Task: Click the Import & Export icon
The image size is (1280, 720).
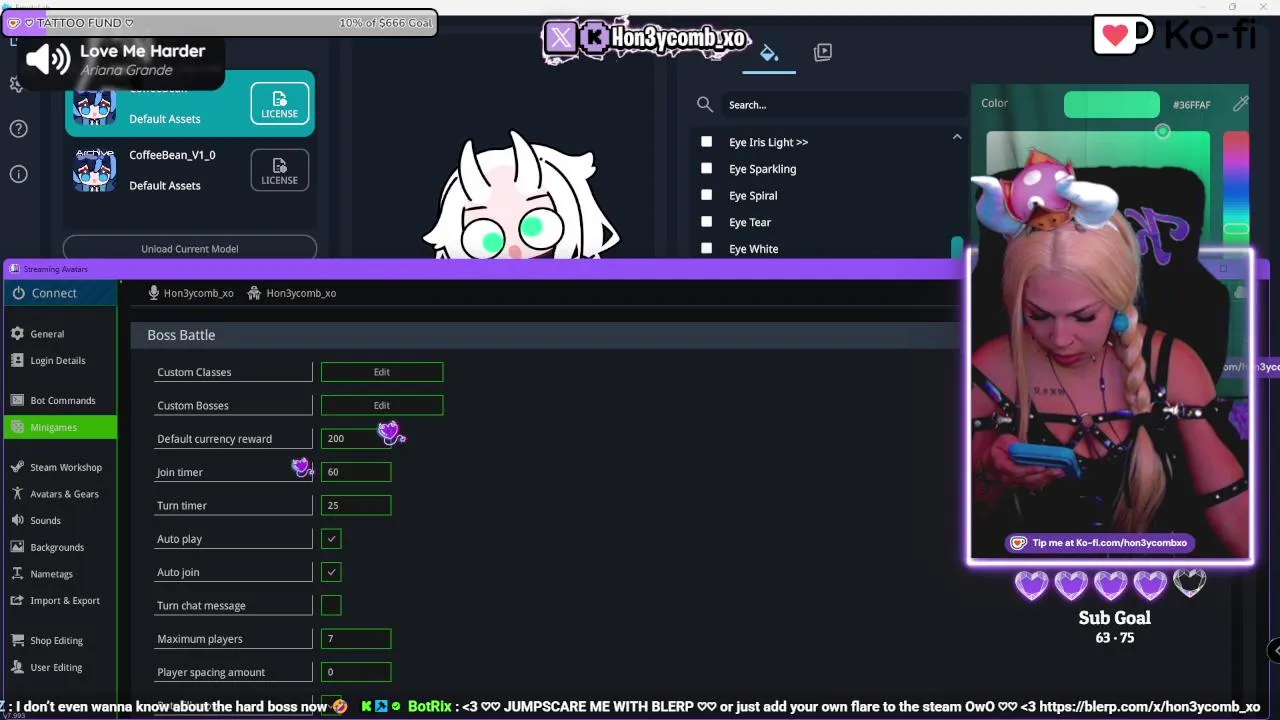Action: click(17, 600)
